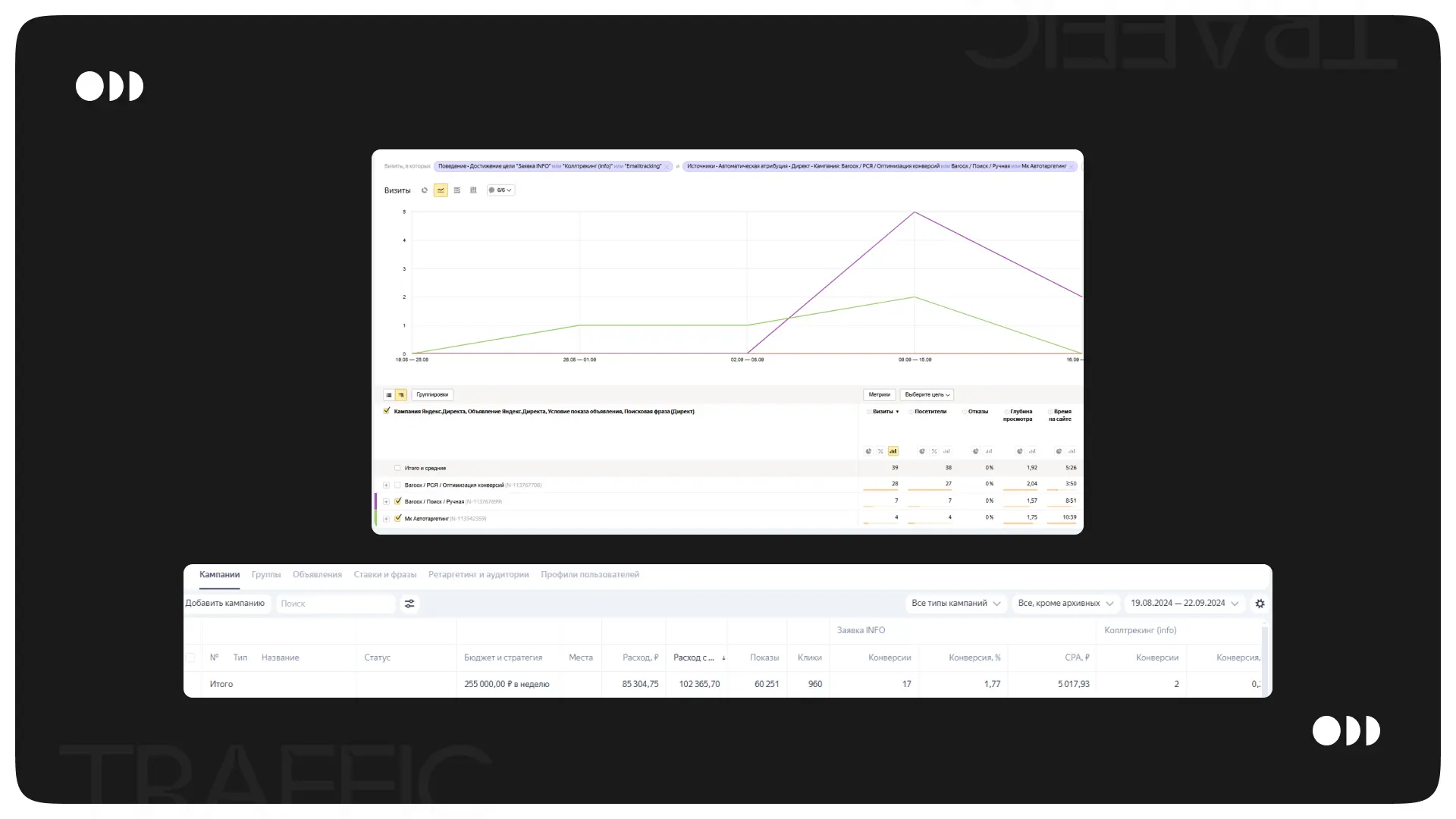Open the Выберите цель dropdown

927,395
